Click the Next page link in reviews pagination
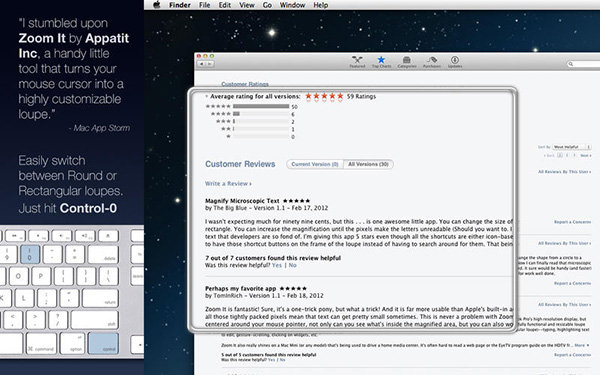600x375 pixels. click(585, 156)
